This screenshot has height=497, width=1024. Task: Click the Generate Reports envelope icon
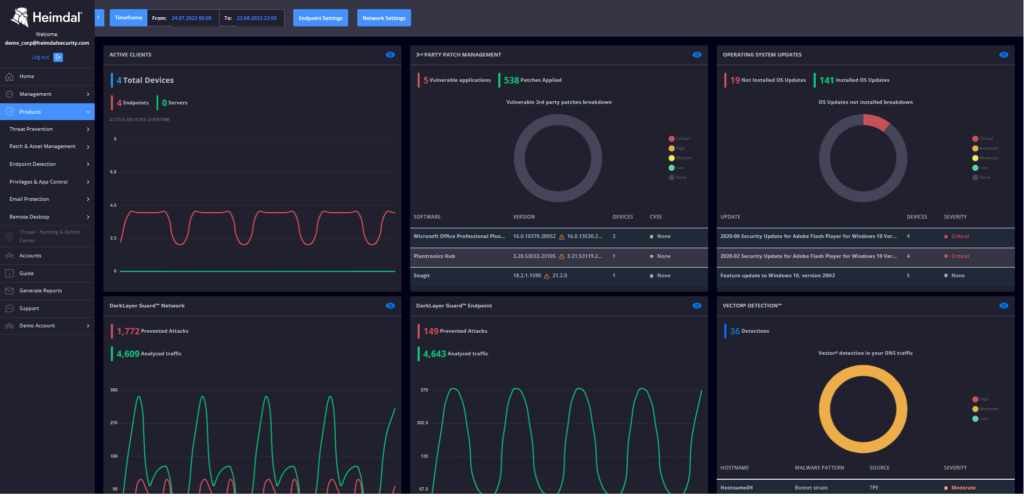pyautogui.click(x=9, y=291)
